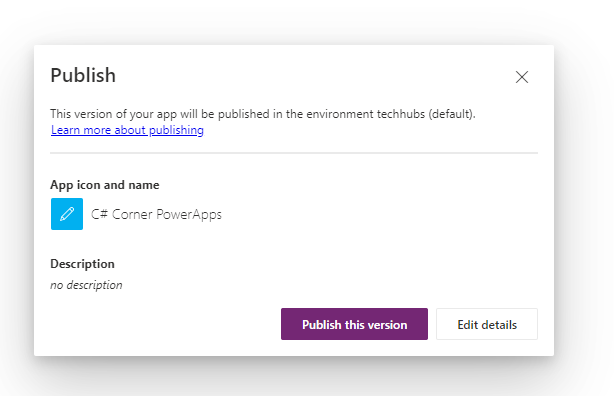Open Learn more about publishing link
614x396 pixels.
[x=127, y=130]
